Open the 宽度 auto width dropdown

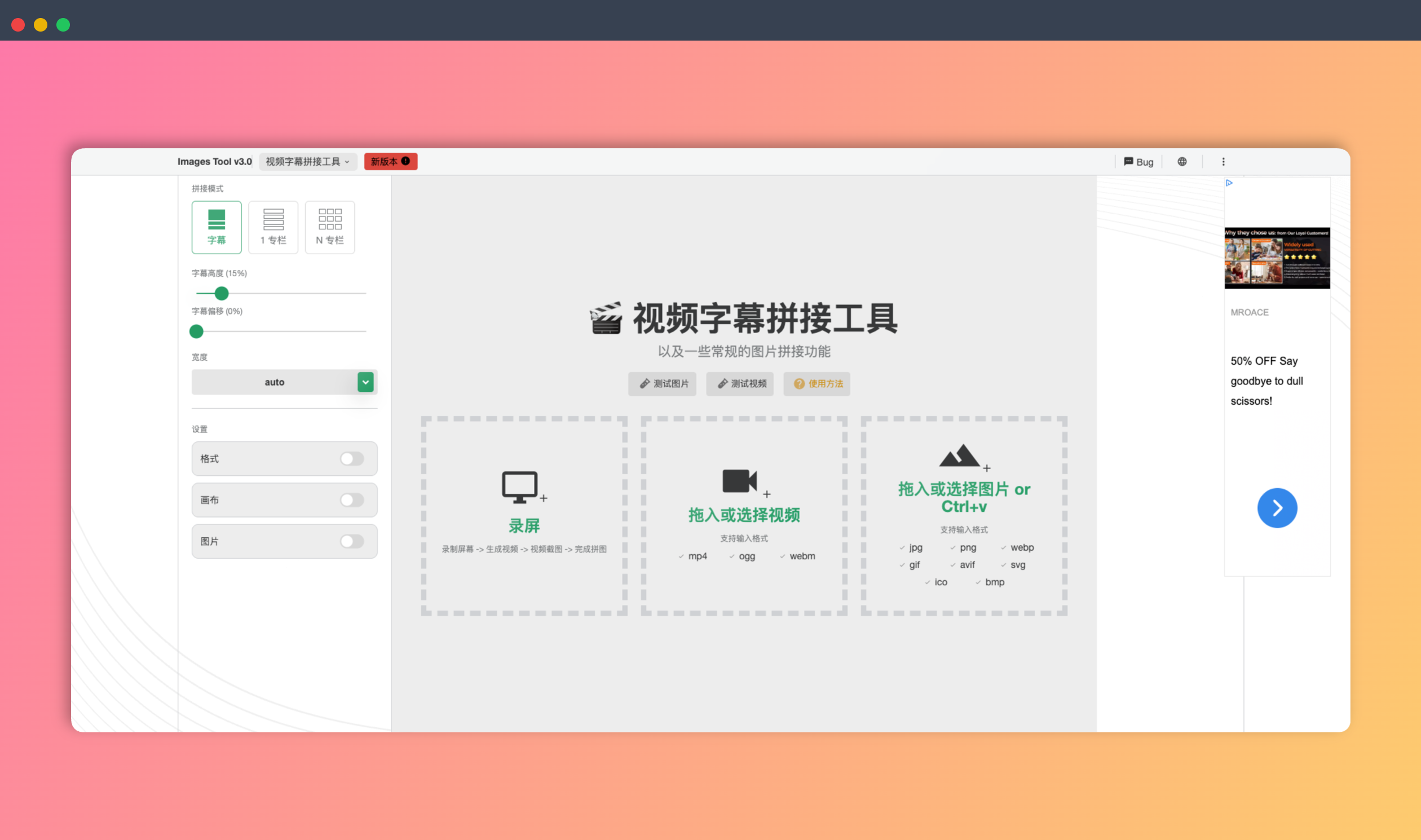coord(365,382)
